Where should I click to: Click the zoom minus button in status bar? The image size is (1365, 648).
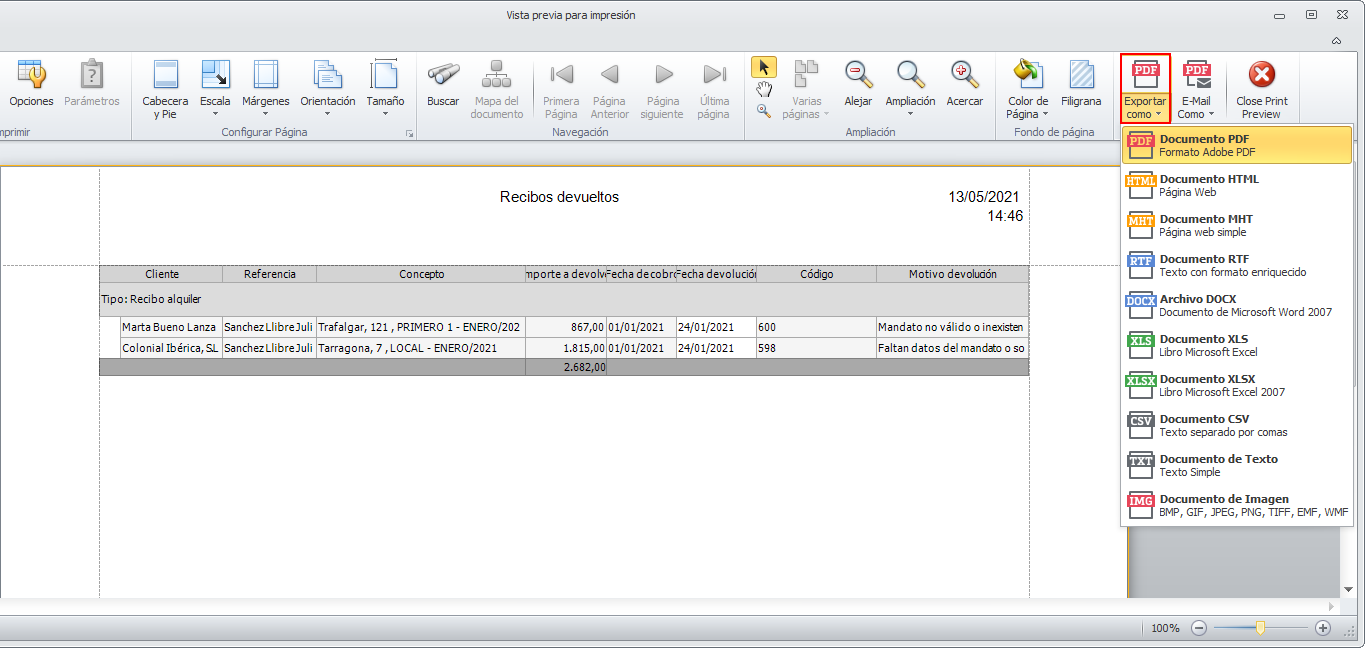coord(1199,628)
